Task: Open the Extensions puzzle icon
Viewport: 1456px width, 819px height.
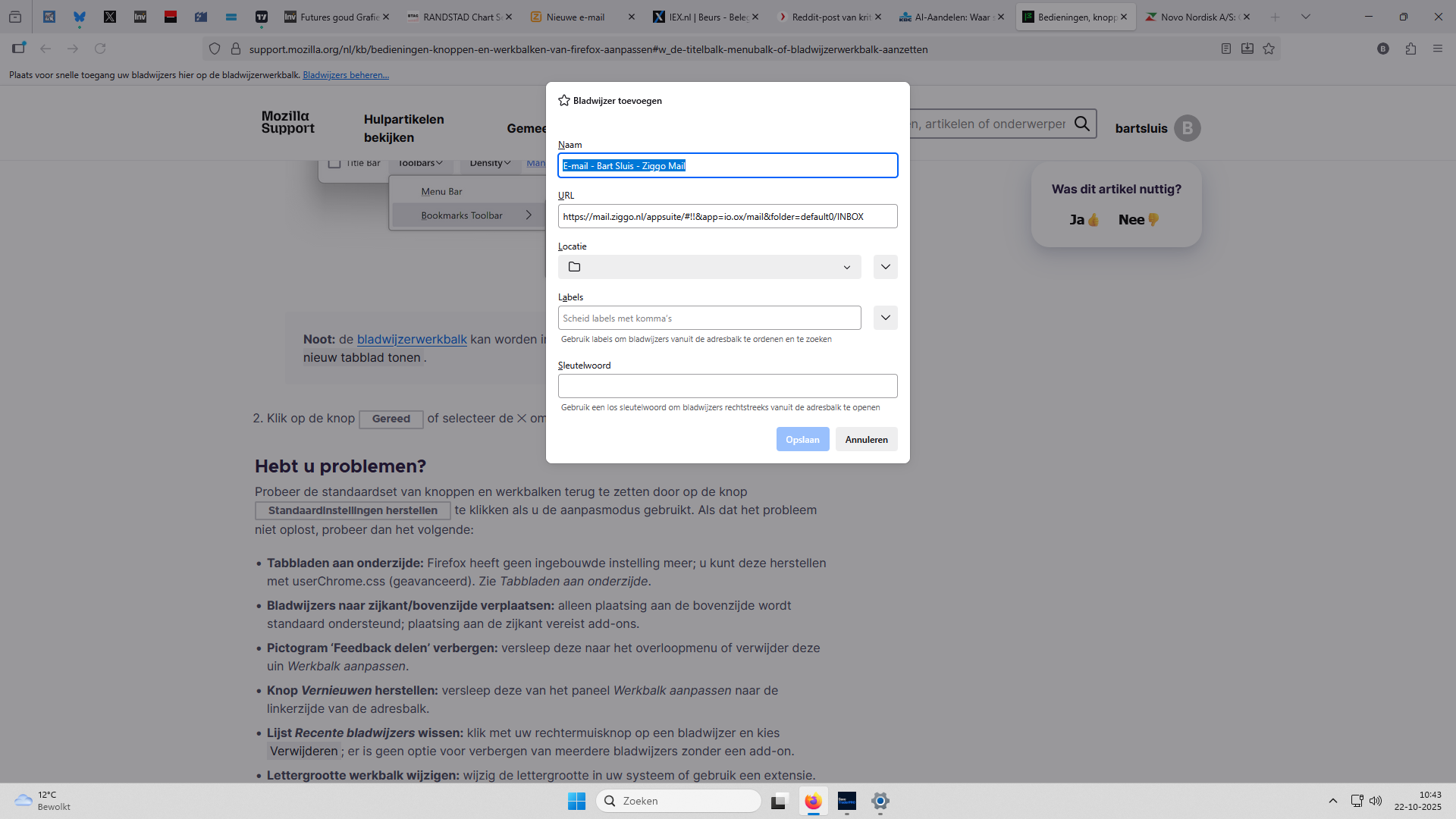Action: pyautogui.click(x=1410, y=49)
